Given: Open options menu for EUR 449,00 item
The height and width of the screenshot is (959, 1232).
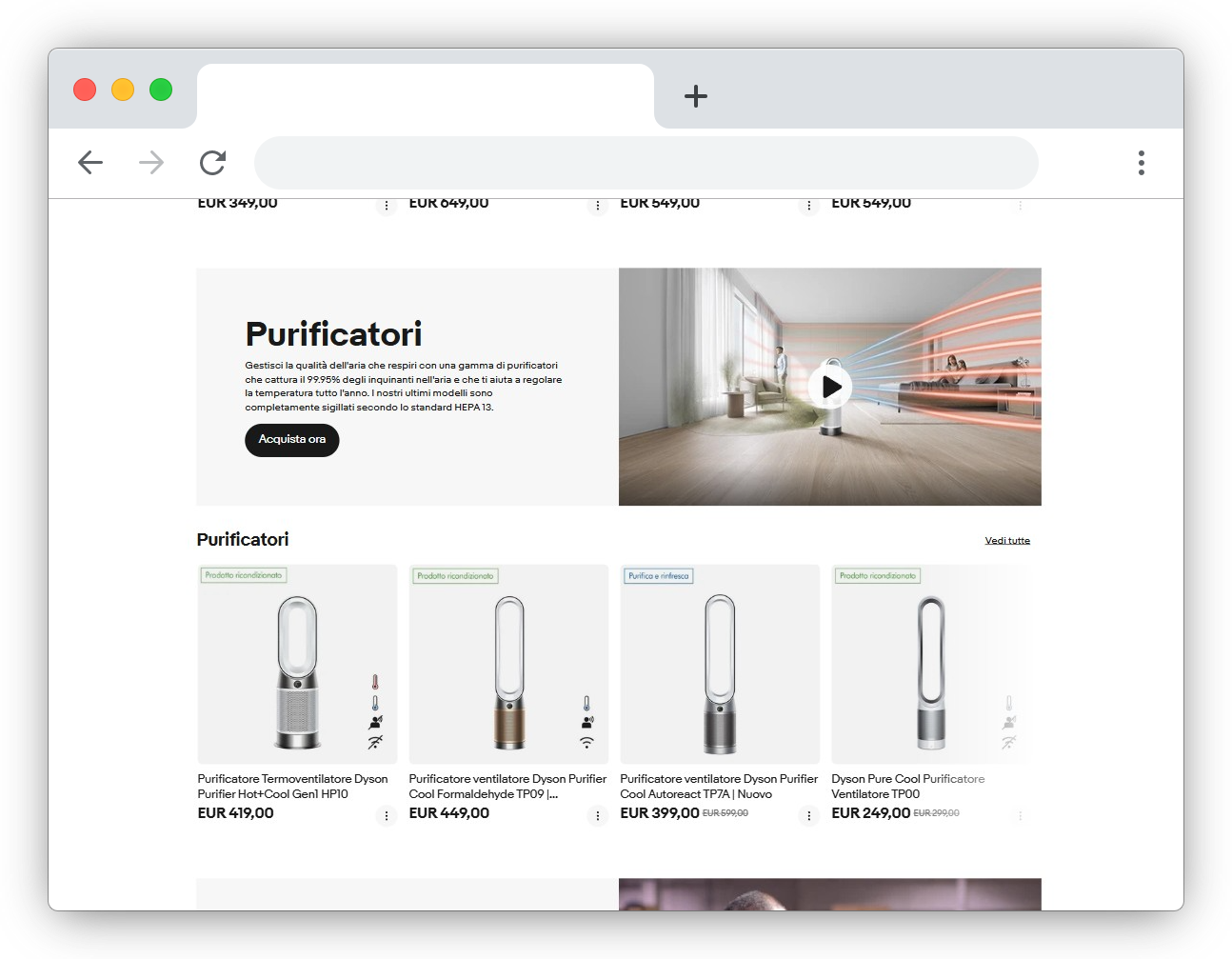Looking at the screenshot, I should (597, 815).
